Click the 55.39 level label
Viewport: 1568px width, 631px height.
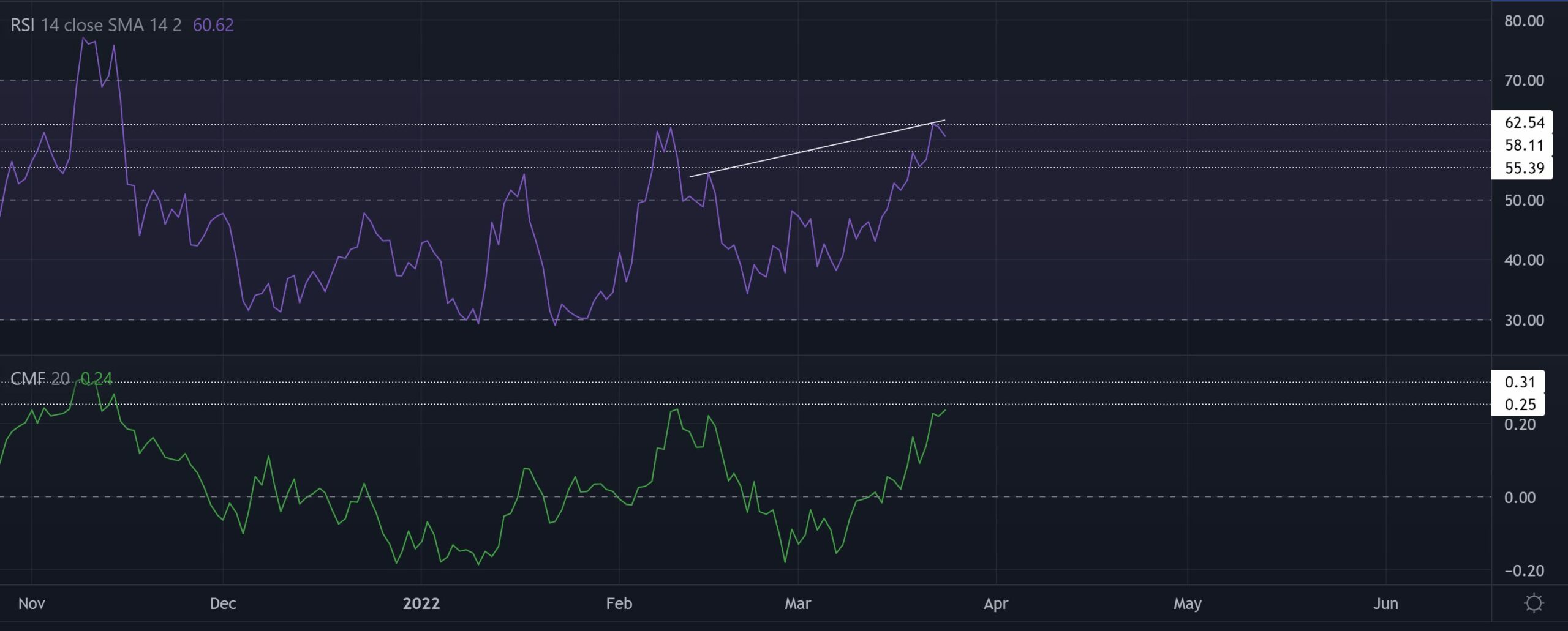[x=1525, y=168]
